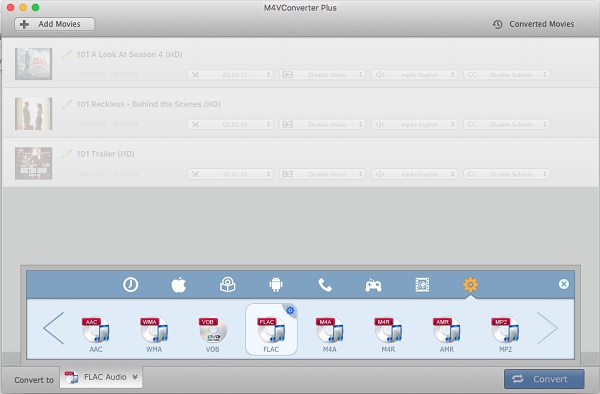Expand the FLAC Audio format dropdown
This screenshot has height=394, width=600.
(x=101, y=377)
